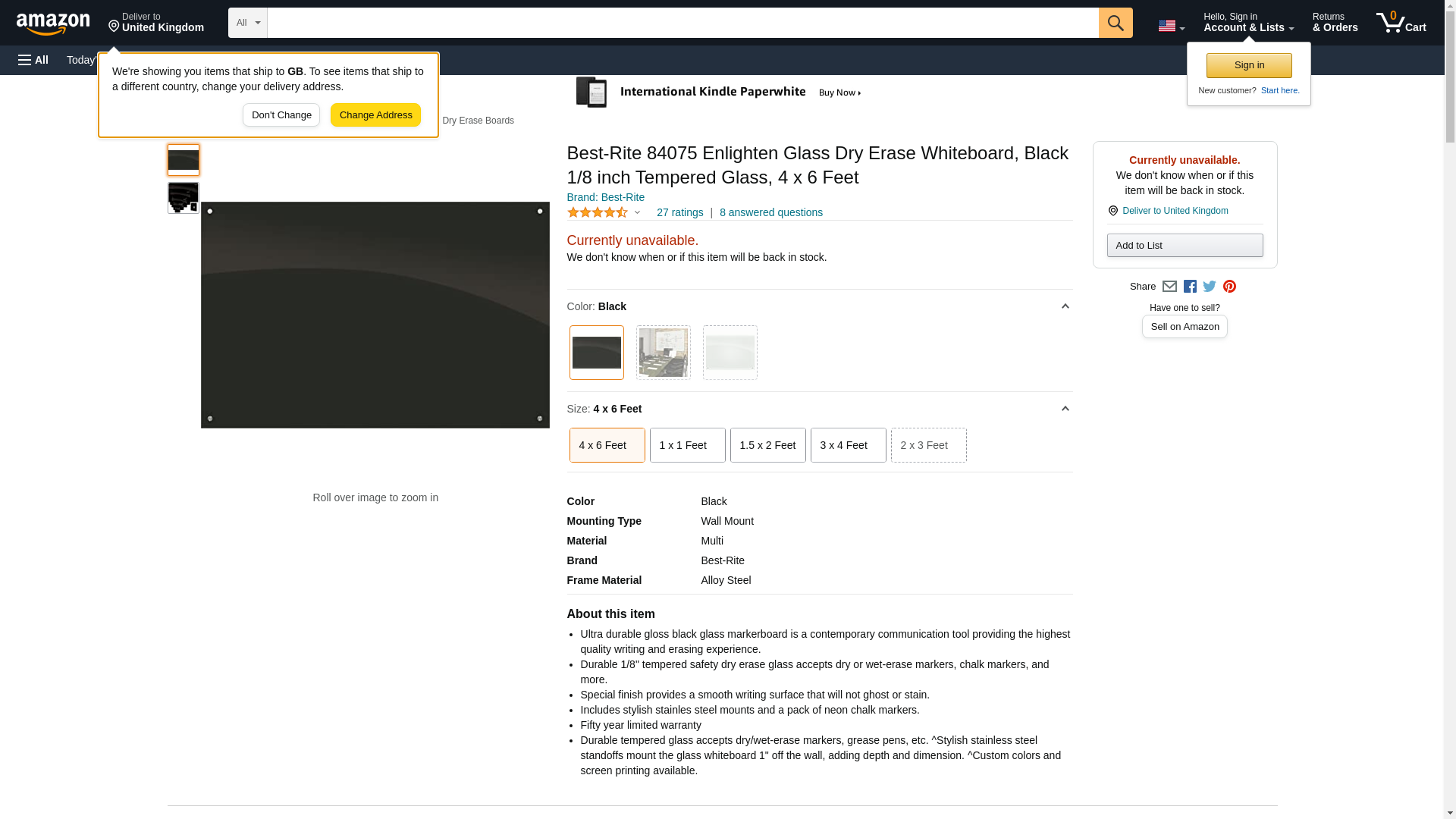Select the 3 x 4 Feet size option
Screen dimensions: 1456x819
pos(848,445)
